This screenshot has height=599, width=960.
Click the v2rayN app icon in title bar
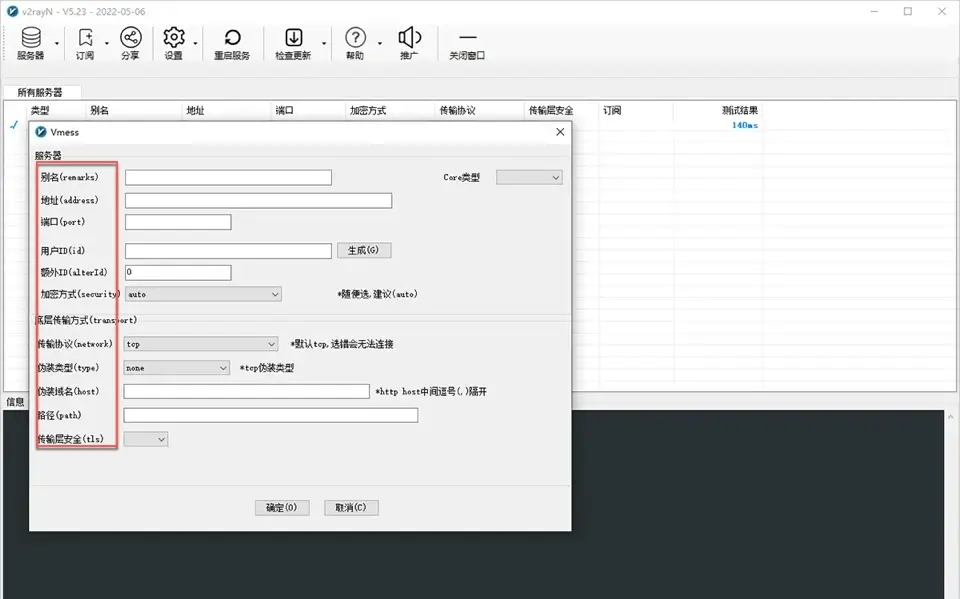point(12,11)
